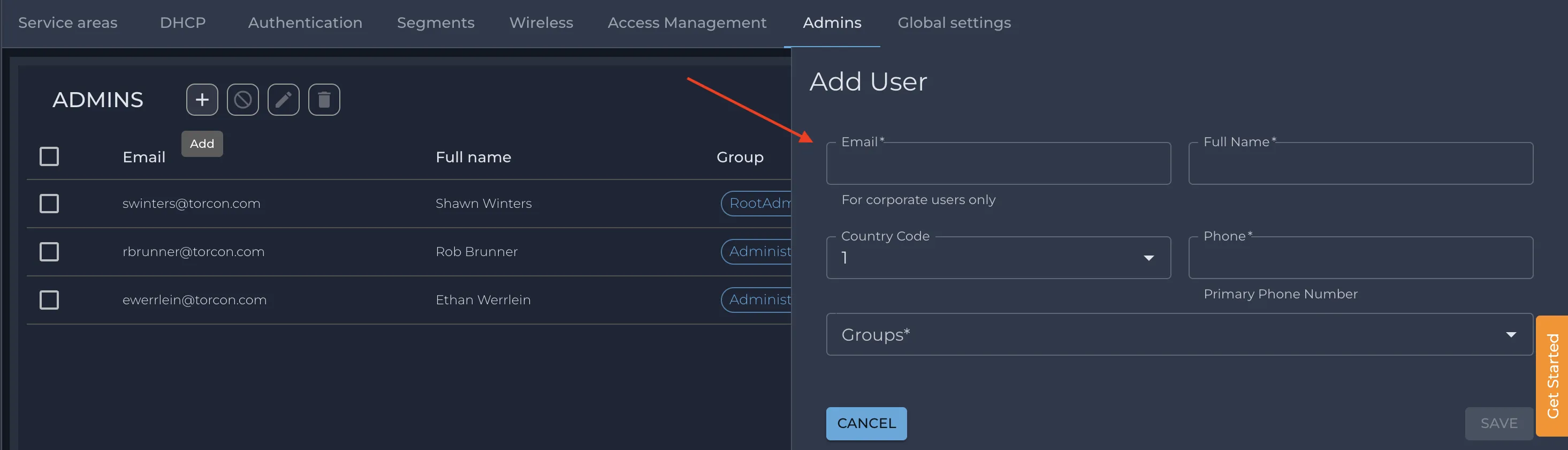Click into the Full Name field

coord(1361,163)
